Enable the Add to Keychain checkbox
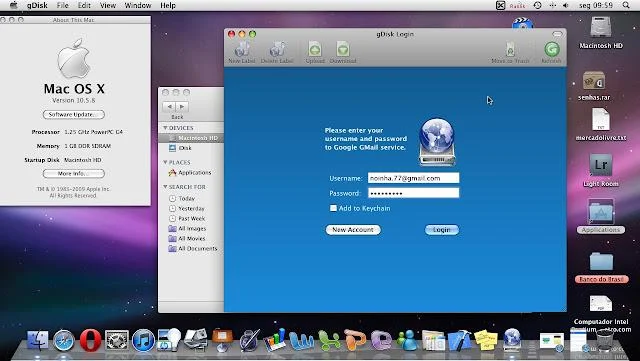 [333, 208]
